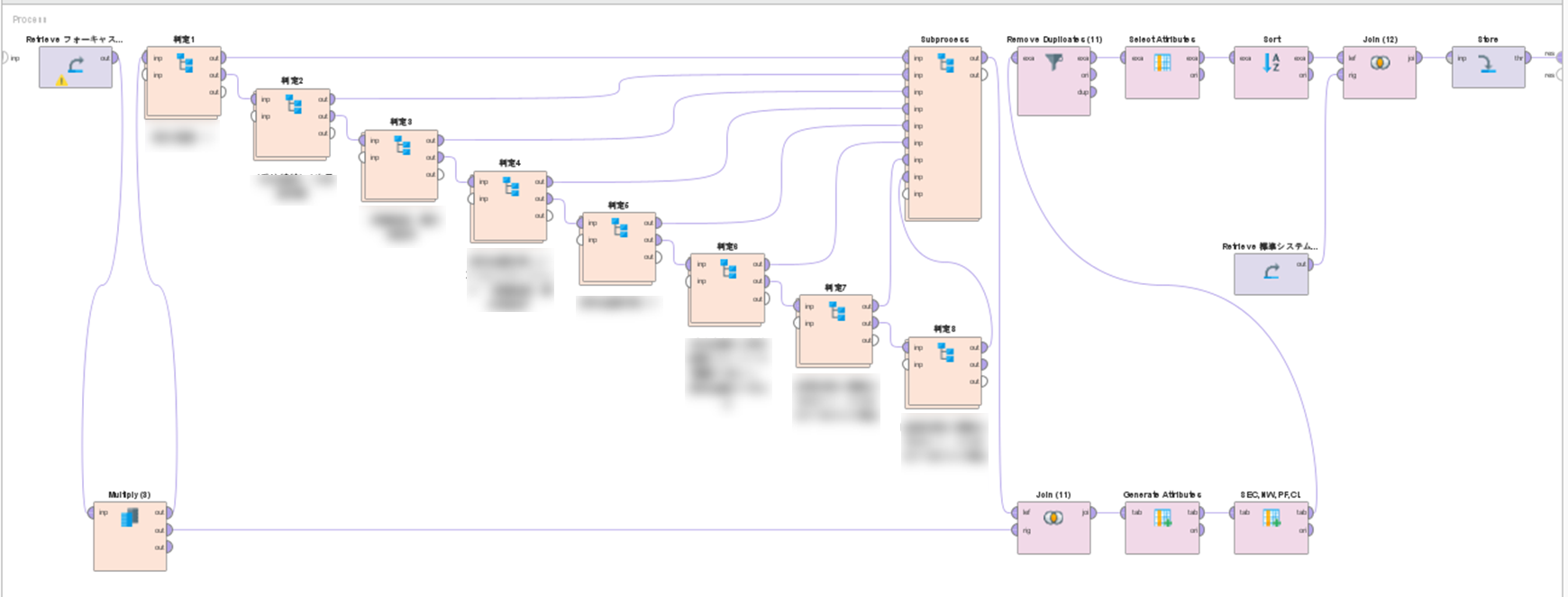Select the Join (12) operator icon

click(1380, 62)
